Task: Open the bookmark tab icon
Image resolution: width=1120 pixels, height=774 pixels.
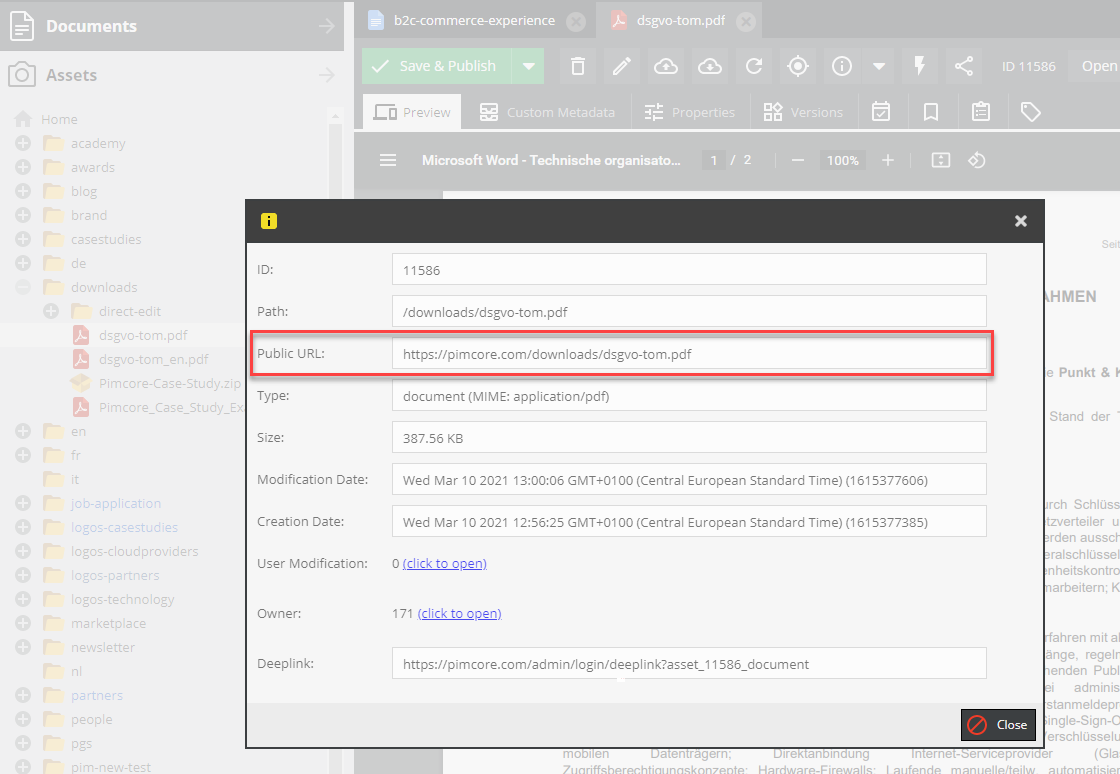Action: point(931,112)
